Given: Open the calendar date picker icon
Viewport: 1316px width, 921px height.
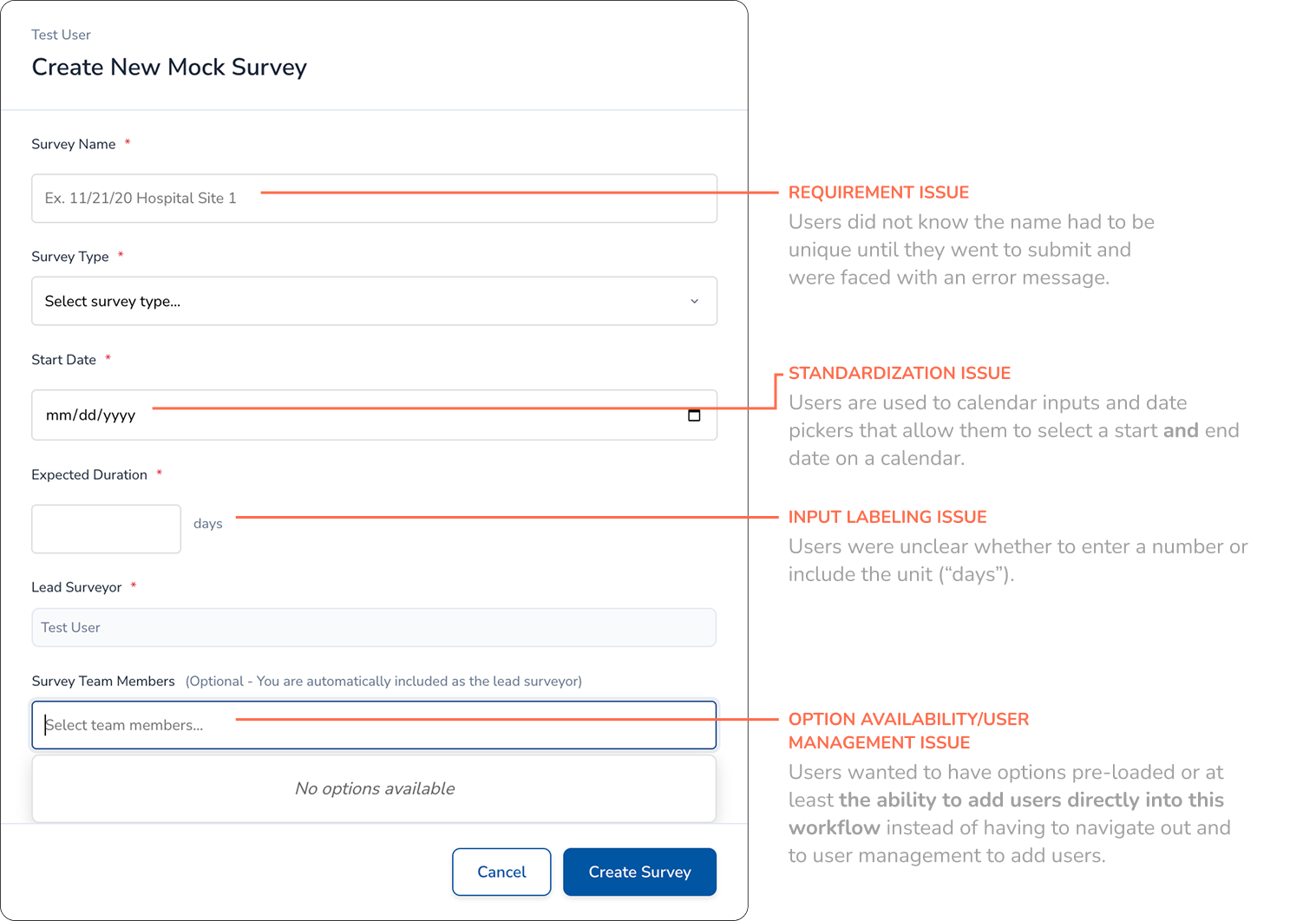Looking at the screenshot, I should pos(694,415).
